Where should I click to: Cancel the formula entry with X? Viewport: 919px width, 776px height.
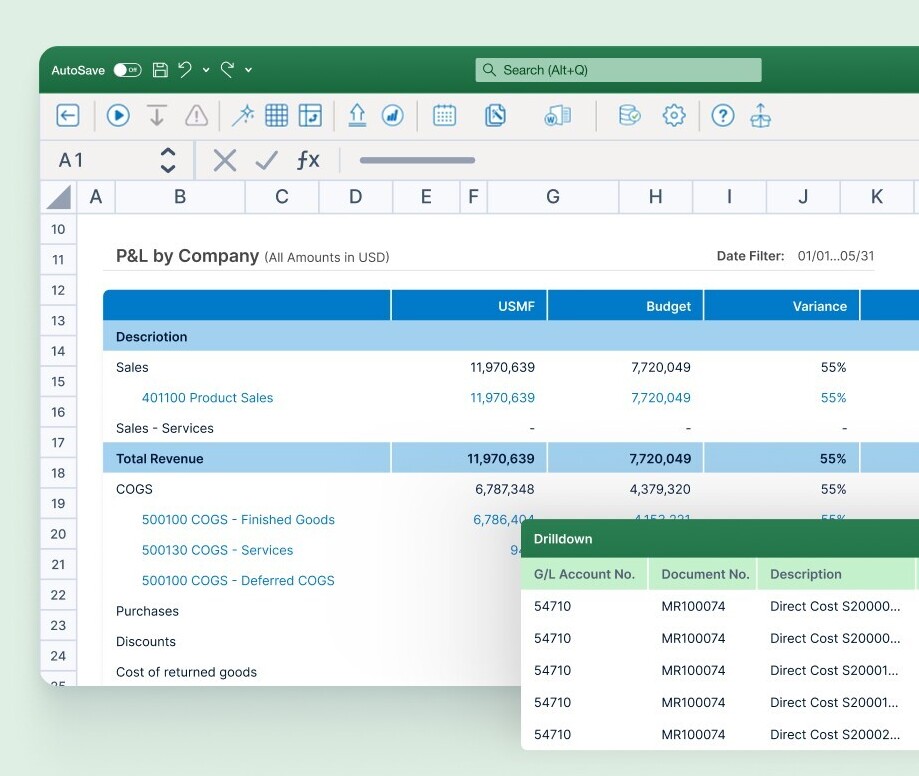click(225, 160)
